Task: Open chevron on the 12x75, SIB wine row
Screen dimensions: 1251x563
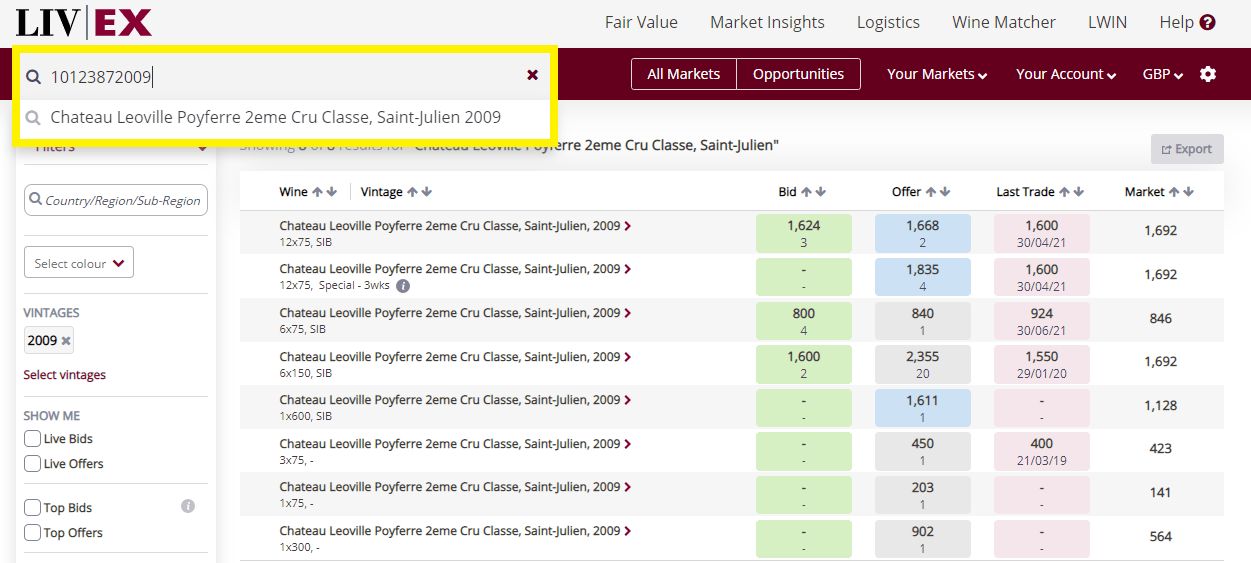Action: [x=627, y=226]
